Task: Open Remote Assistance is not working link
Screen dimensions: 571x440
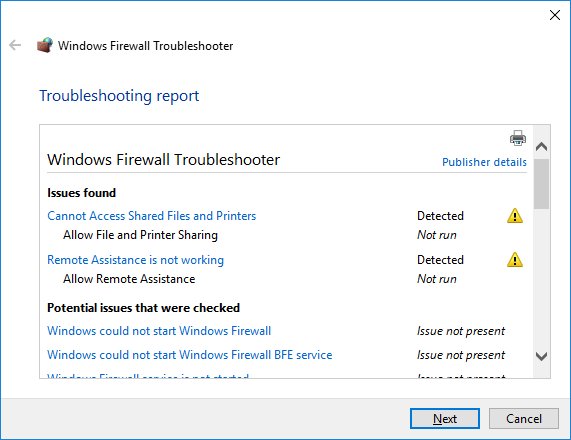Action: tap(135, 260)
